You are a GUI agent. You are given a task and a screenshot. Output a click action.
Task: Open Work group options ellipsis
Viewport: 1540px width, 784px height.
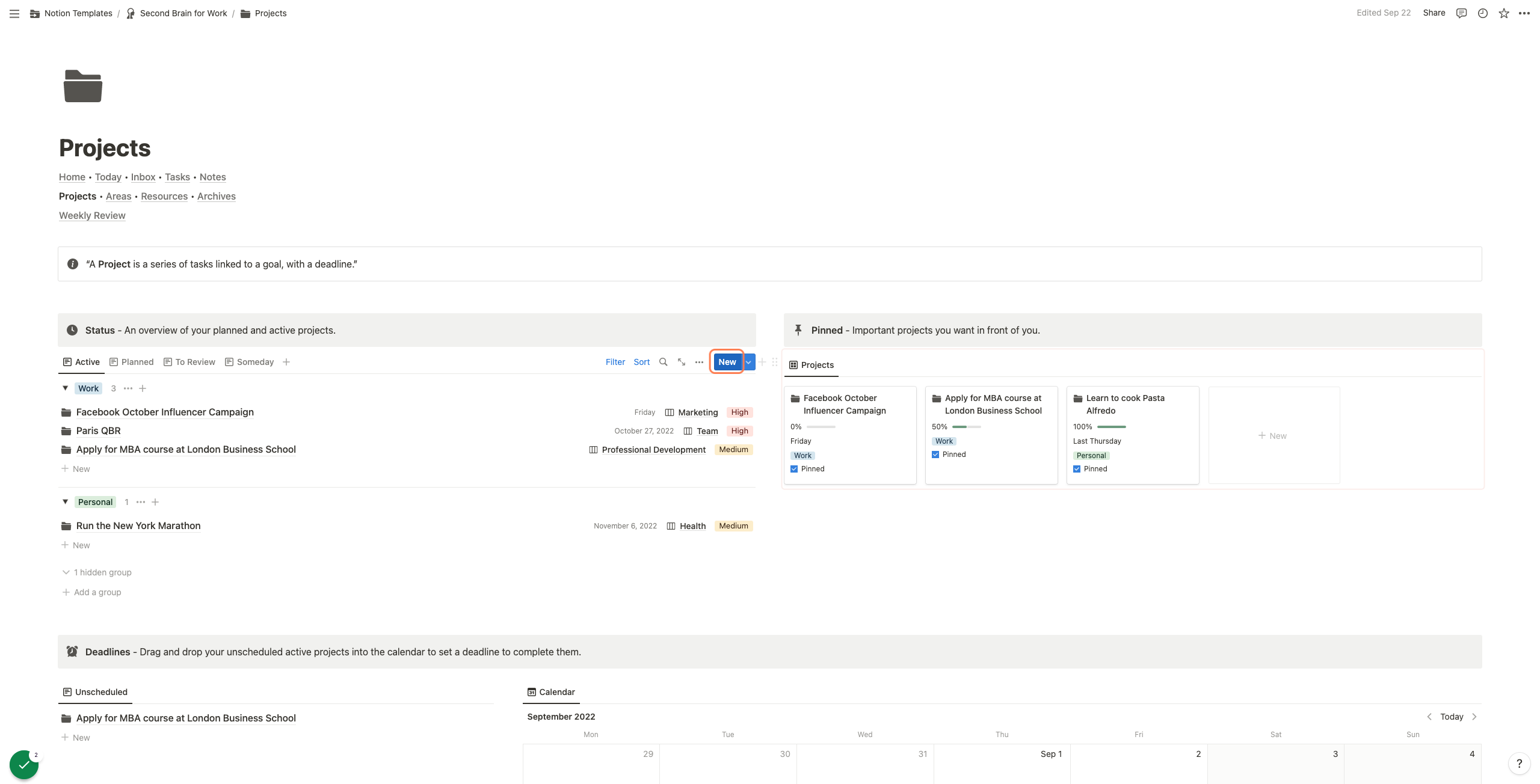coord(128,388)
